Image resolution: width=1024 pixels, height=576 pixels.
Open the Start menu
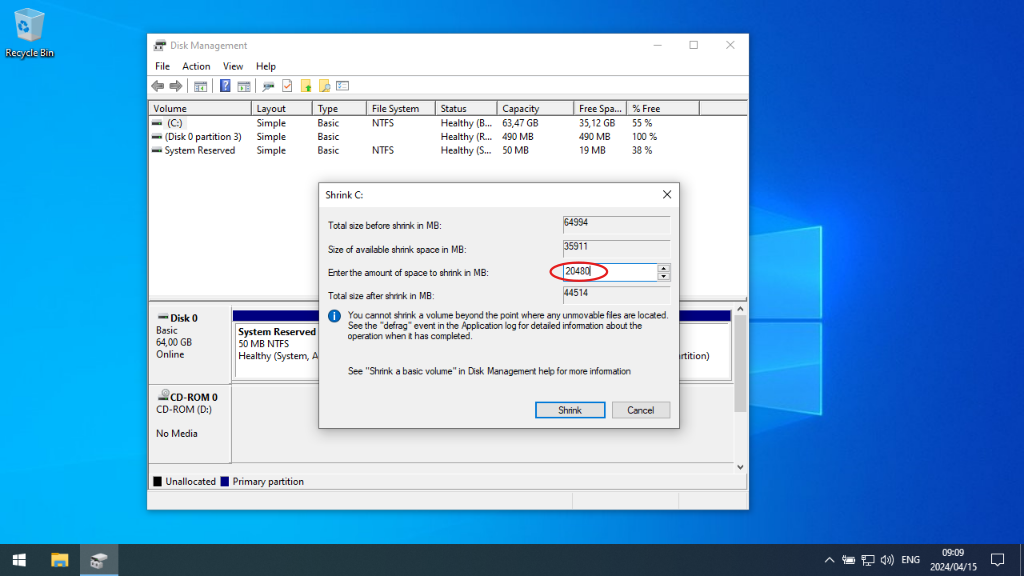pos(19,559)
